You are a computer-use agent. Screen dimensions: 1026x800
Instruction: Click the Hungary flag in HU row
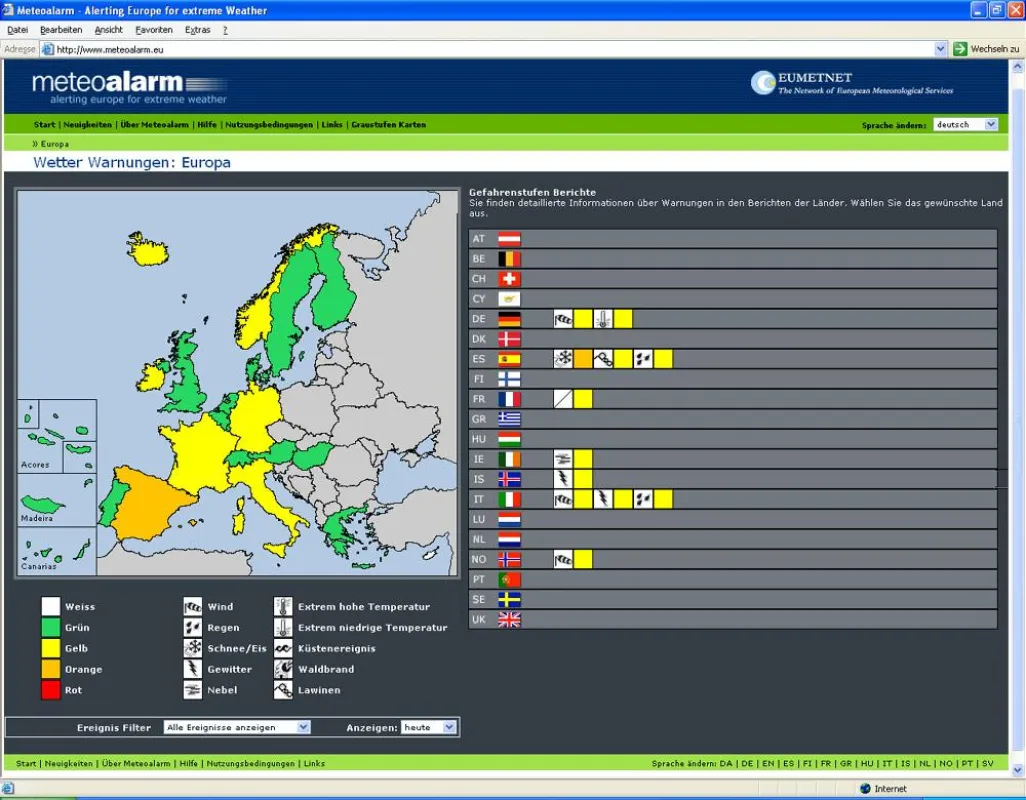[x=509, y=439]
